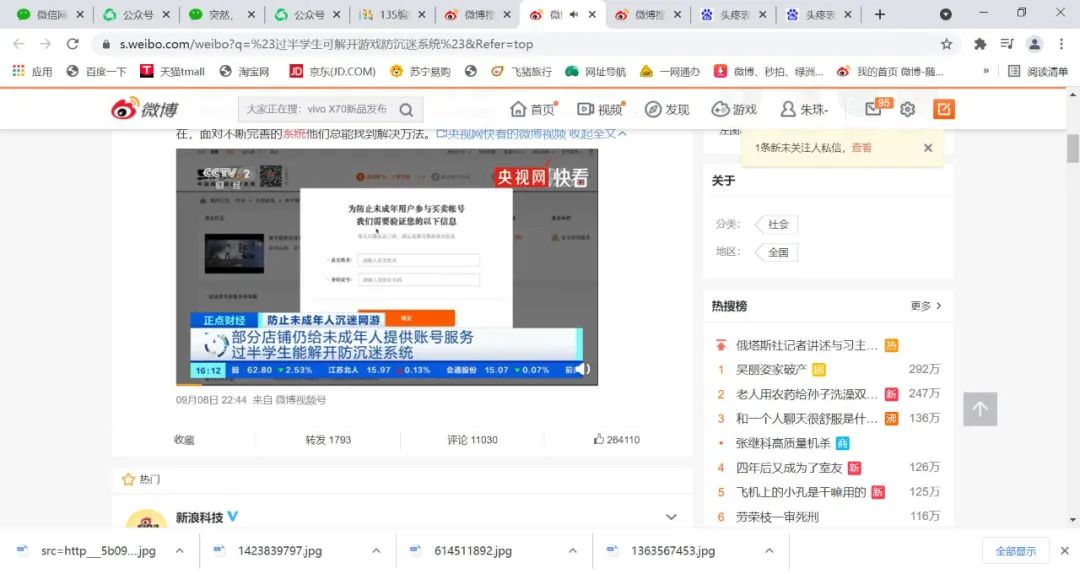Open the 新浪科技 account name
1080x574 pixels.
click(x=199, y=517)
